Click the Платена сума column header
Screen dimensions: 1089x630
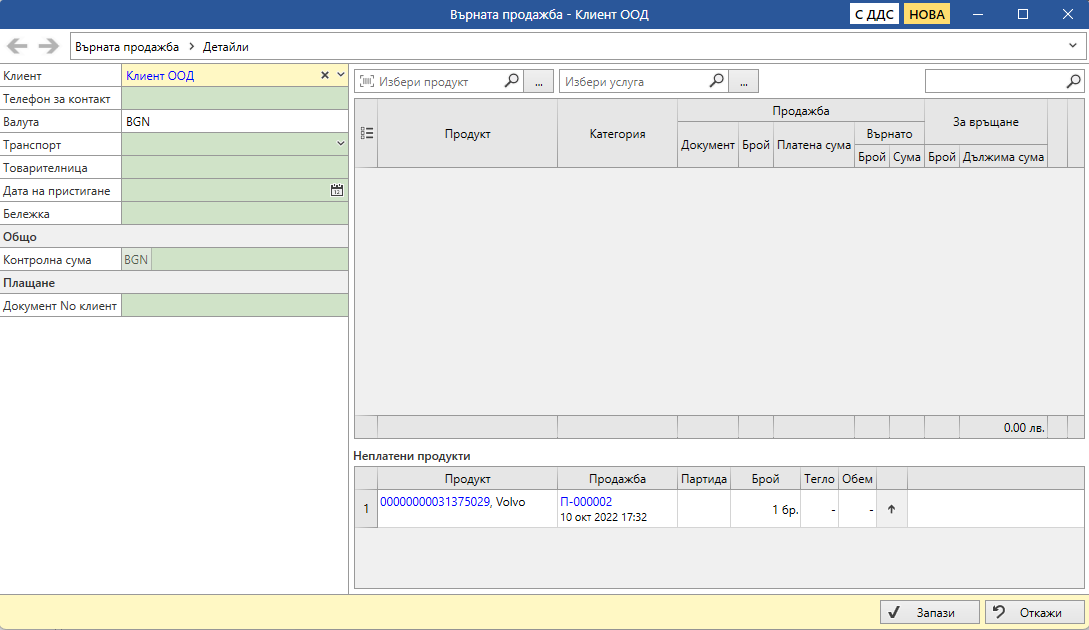(814, 144)
